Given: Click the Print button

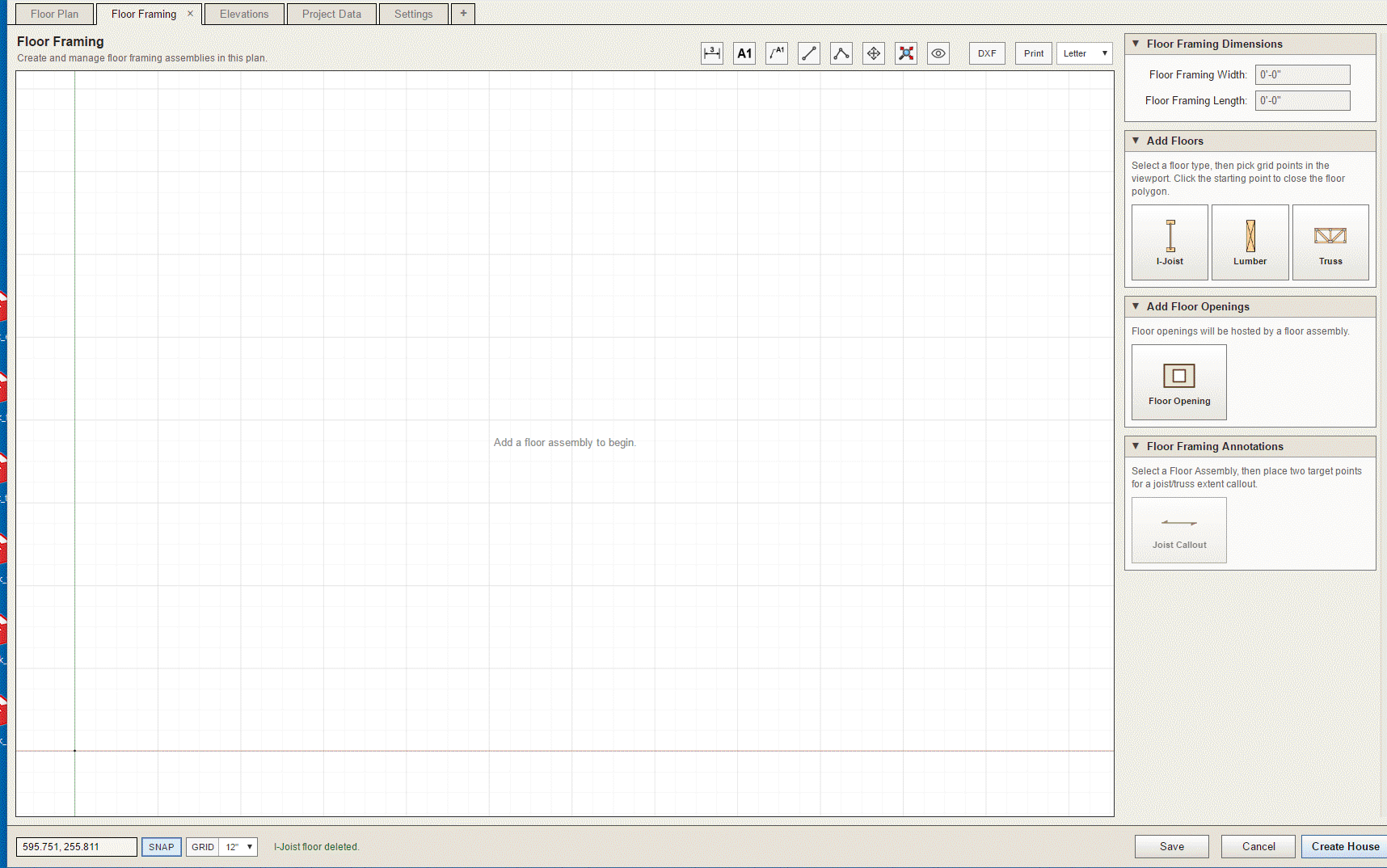Looking at the screenshot, I should coord(1034,53).
